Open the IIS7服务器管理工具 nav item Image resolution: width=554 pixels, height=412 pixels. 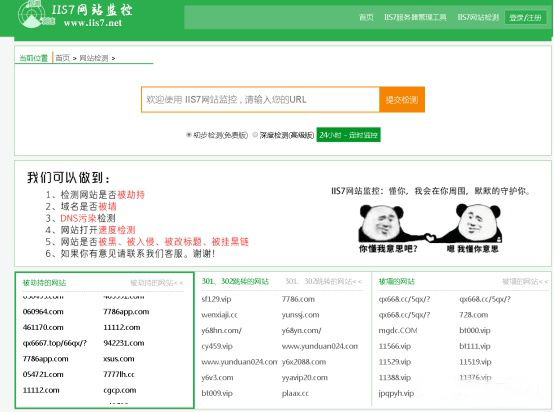click(415, 17)
